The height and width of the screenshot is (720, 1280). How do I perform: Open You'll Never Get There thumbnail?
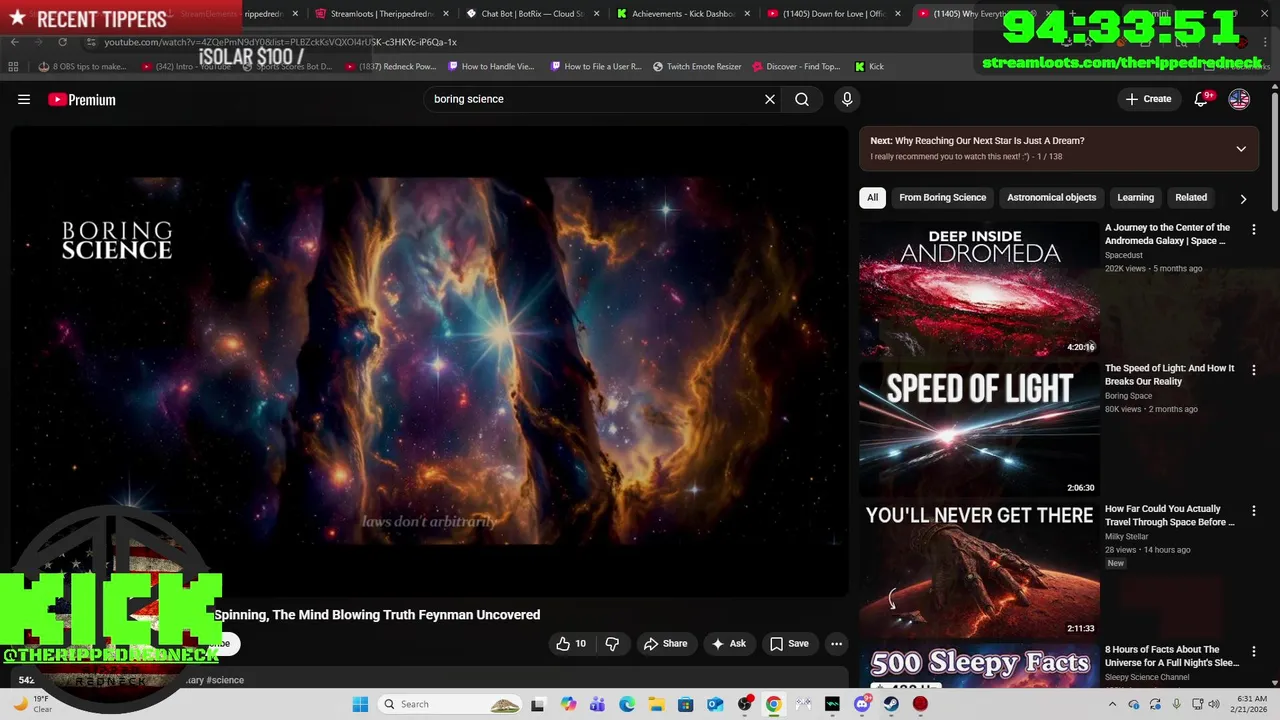click(979, 570)
